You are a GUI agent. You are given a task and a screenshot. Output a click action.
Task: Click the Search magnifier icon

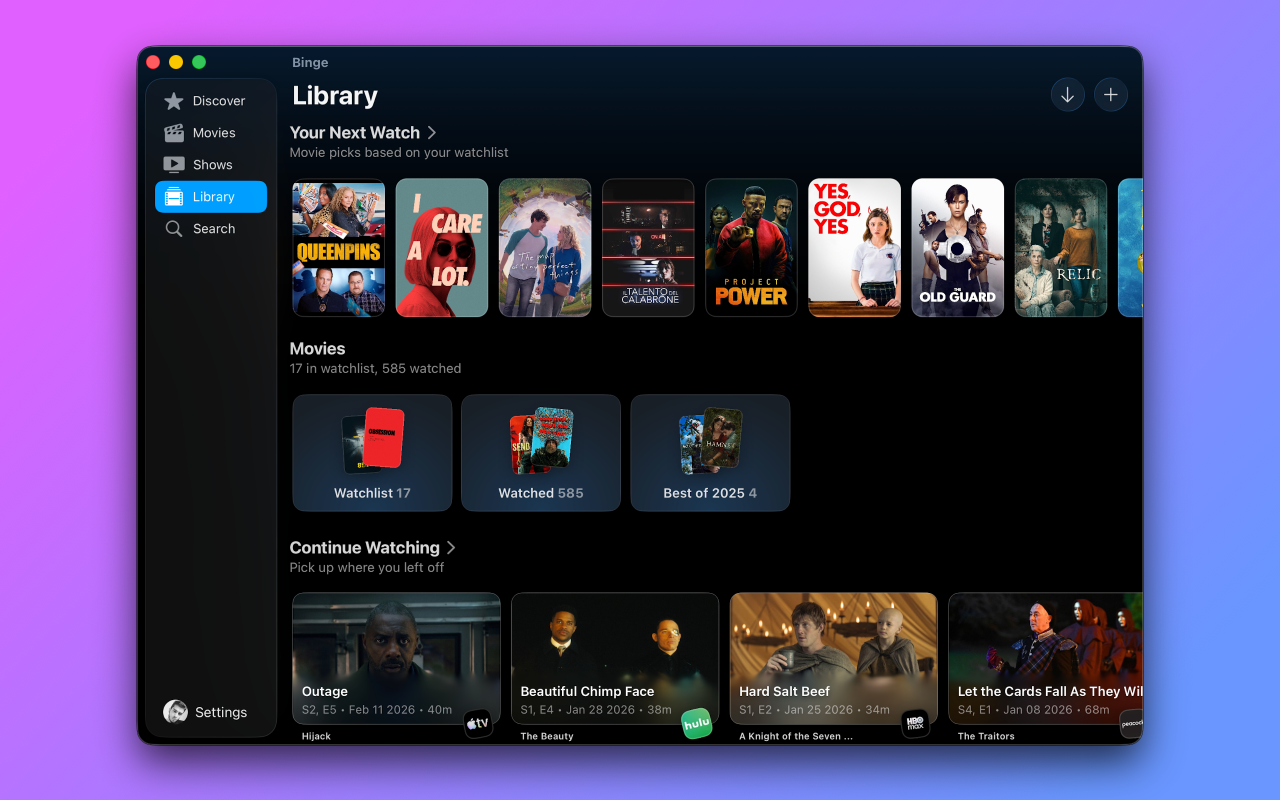(x=174, y=229)
